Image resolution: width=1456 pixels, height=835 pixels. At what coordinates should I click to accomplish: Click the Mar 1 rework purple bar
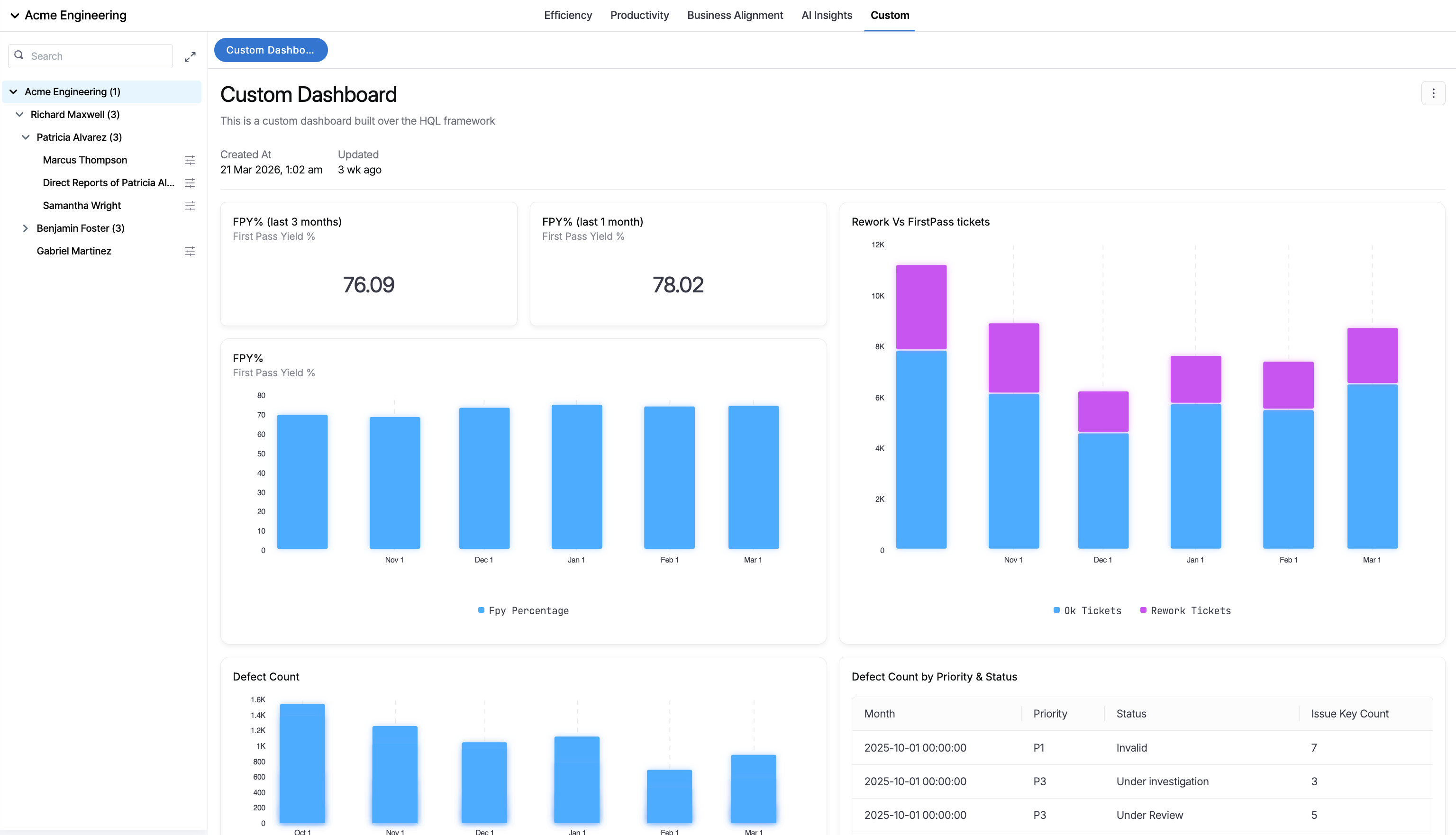point(1372,355)
